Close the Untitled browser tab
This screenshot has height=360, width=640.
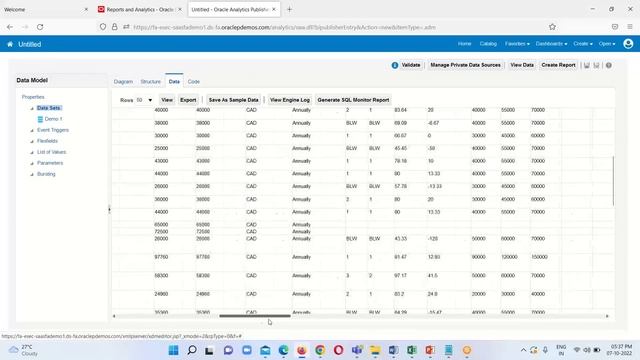click(274, 9)
